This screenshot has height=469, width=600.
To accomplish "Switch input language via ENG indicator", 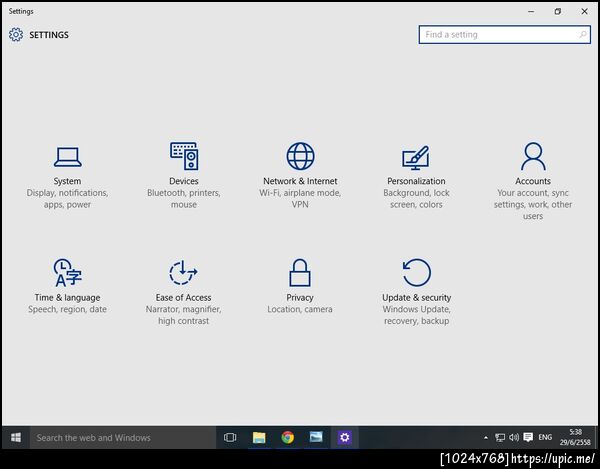I will point(545,437).
